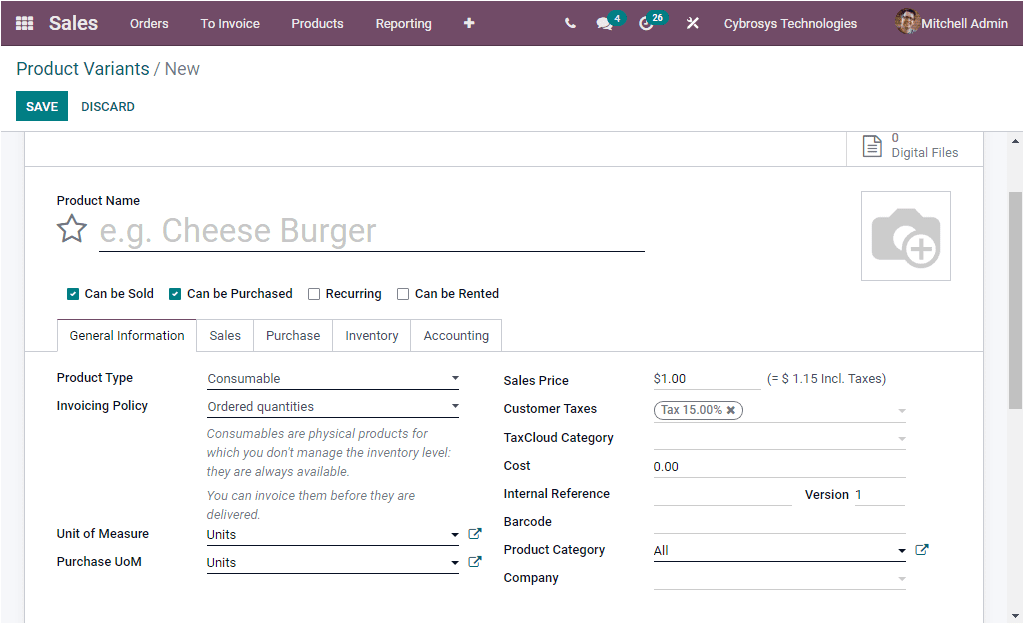Enable the Can be Rented option
The width and height of the screenshot is (1024, 624).
(402, 293)
